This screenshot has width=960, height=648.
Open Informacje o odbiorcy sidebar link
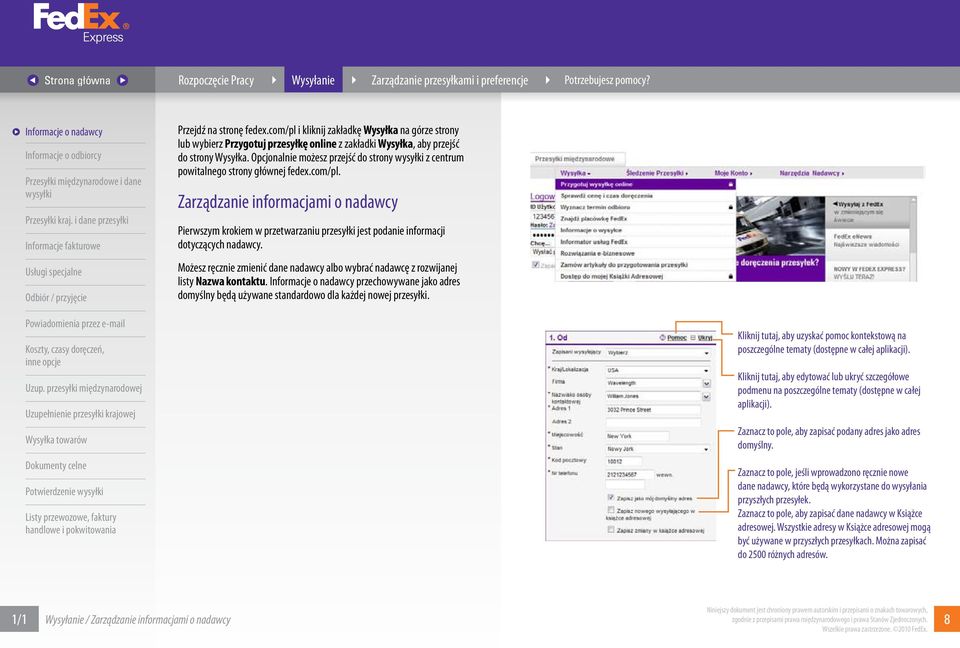[x=63, y=156]
